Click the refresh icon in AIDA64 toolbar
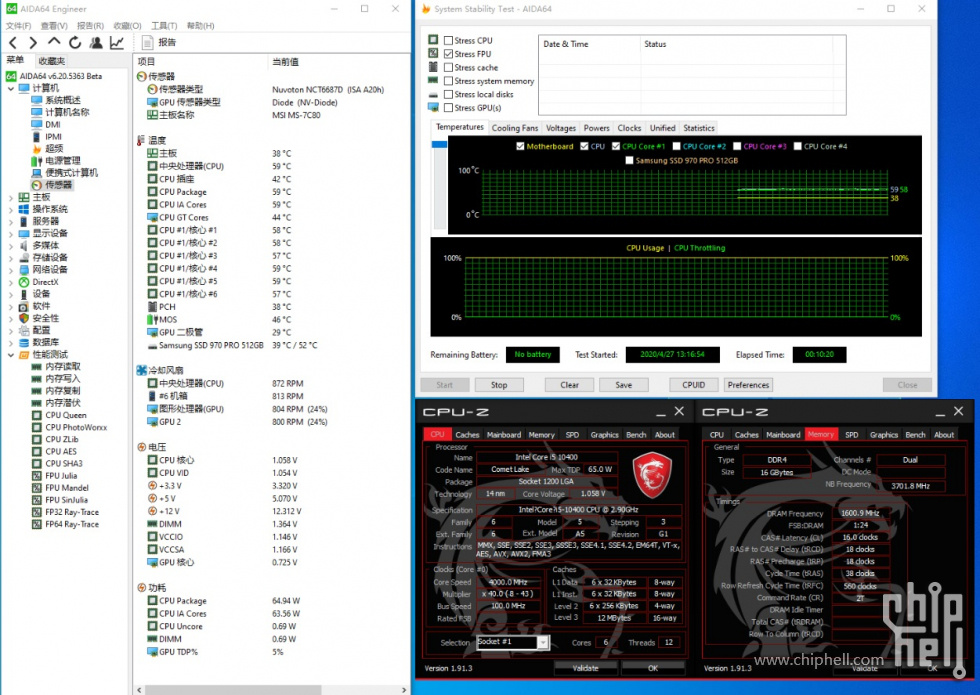Screen dimensions: 980x695 (x=75, y=42)
